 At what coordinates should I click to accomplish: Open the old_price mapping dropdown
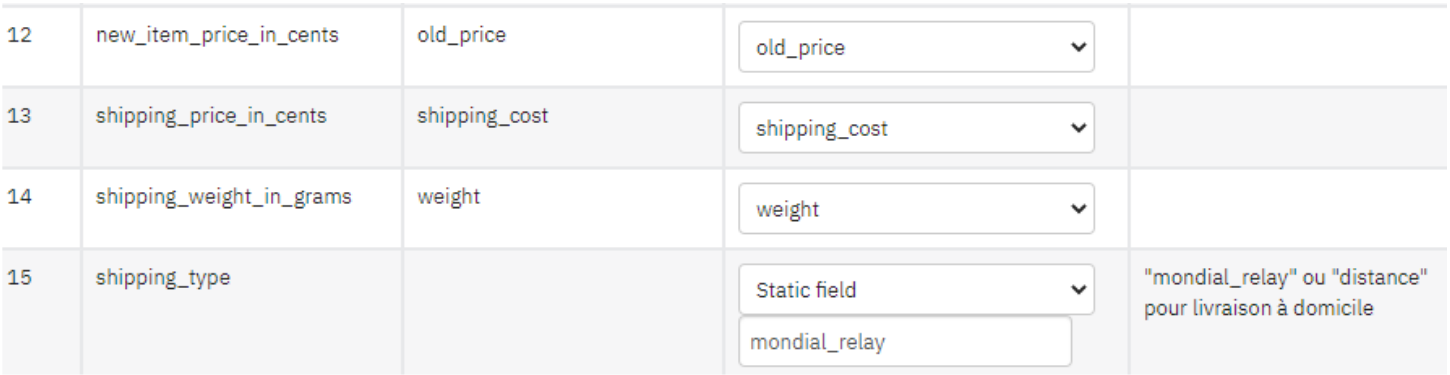(916, 48)
